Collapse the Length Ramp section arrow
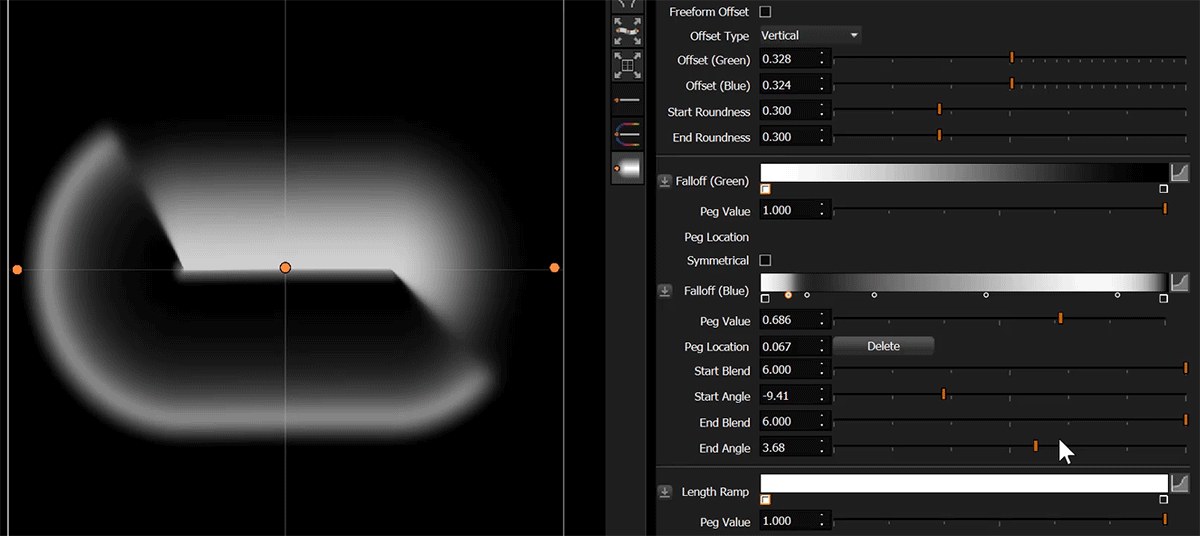This screenshot has width=1200, height=536. click(x=665, y=492)
